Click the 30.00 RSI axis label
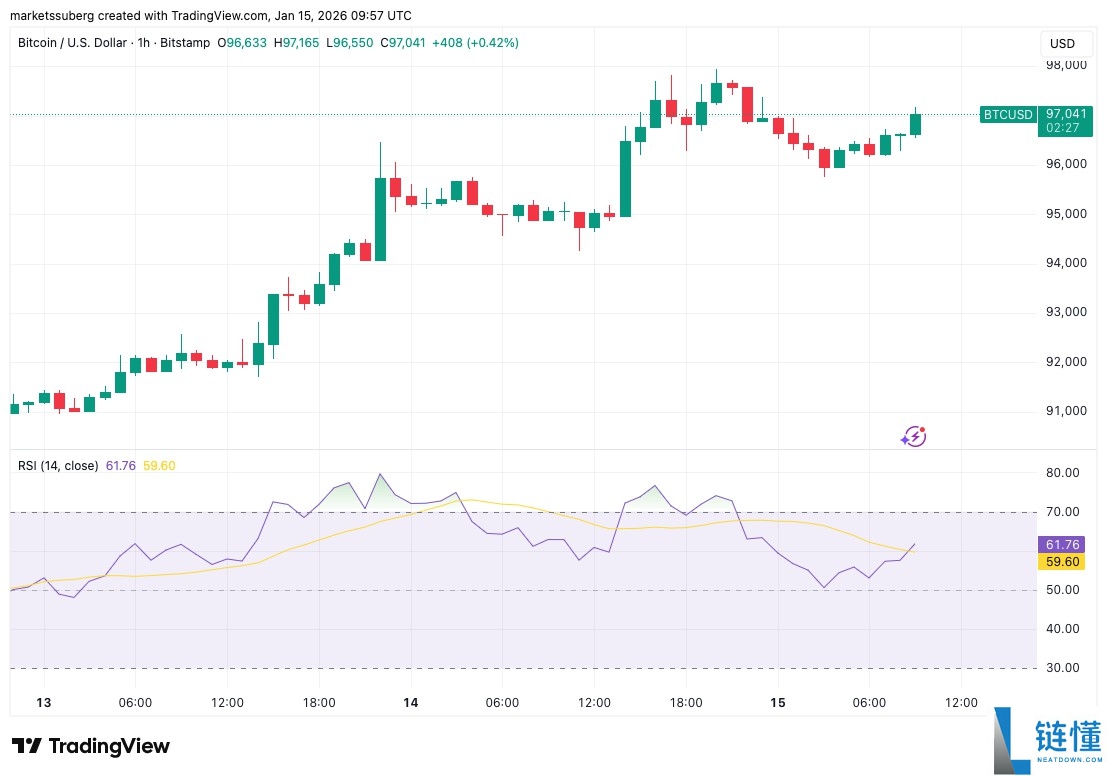This screenshot has height=776, width=1107. [x=1063, y=667]
